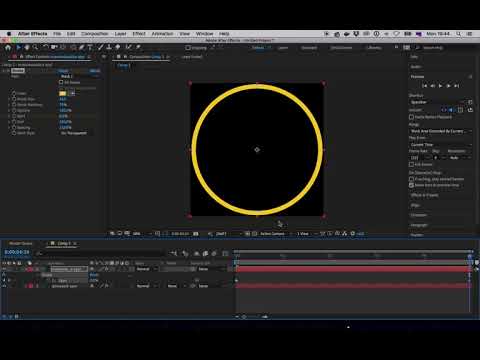Select the Zoom magnifier tool
This screenshot has width=480, height=360.
(35, 48)
